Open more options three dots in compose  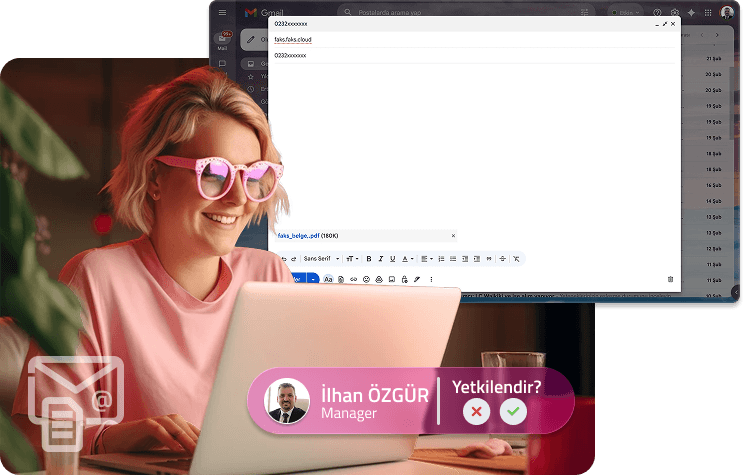pos(431,279)
